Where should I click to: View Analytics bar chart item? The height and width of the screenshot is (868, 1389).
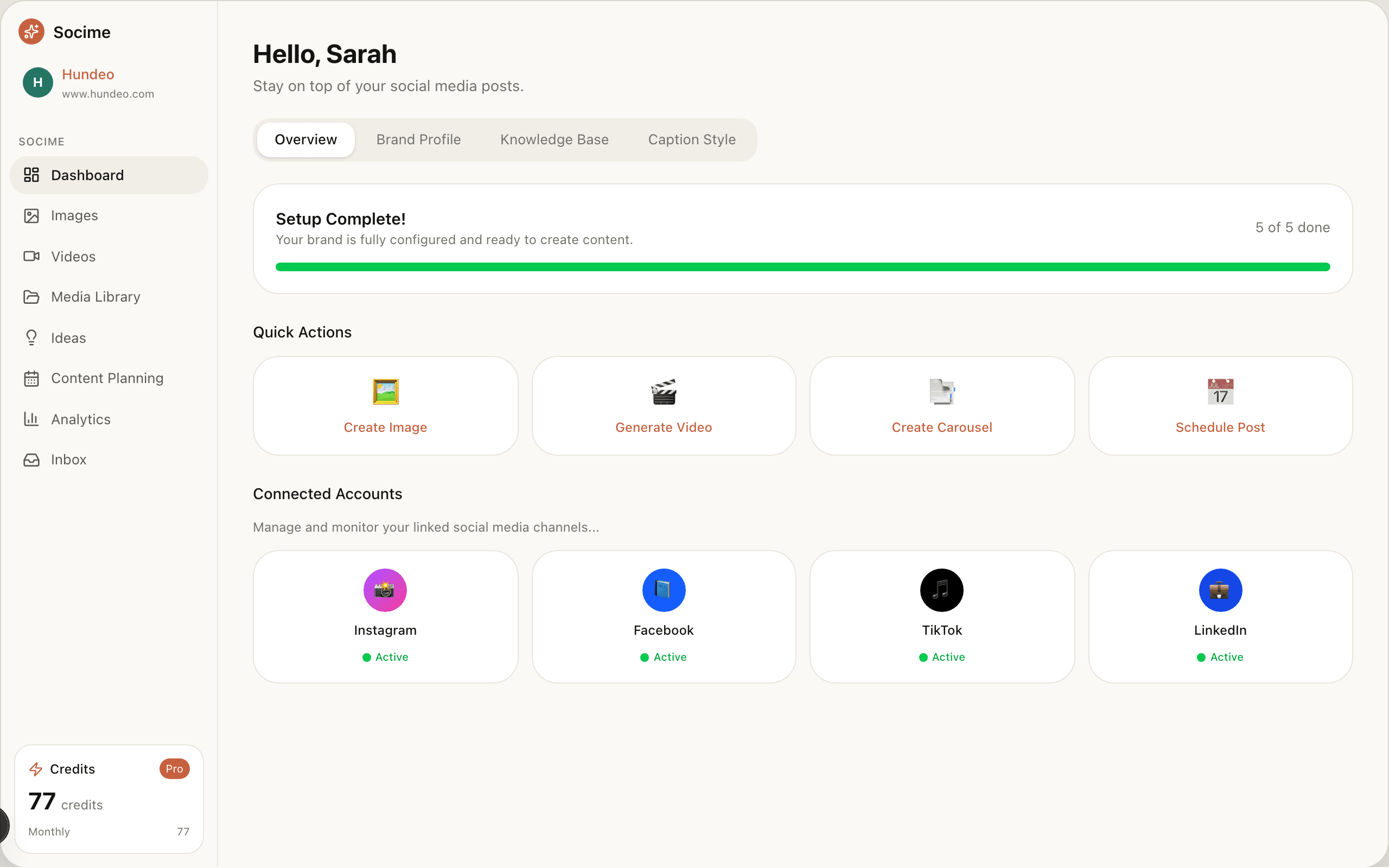[x=80, y=419]
